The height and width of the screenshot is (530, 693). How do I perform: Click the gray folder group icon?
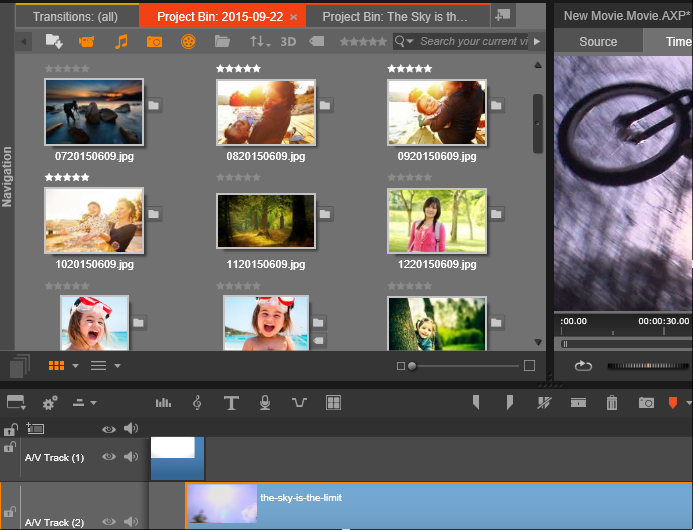pyautogui.click(x=222, y=42)
